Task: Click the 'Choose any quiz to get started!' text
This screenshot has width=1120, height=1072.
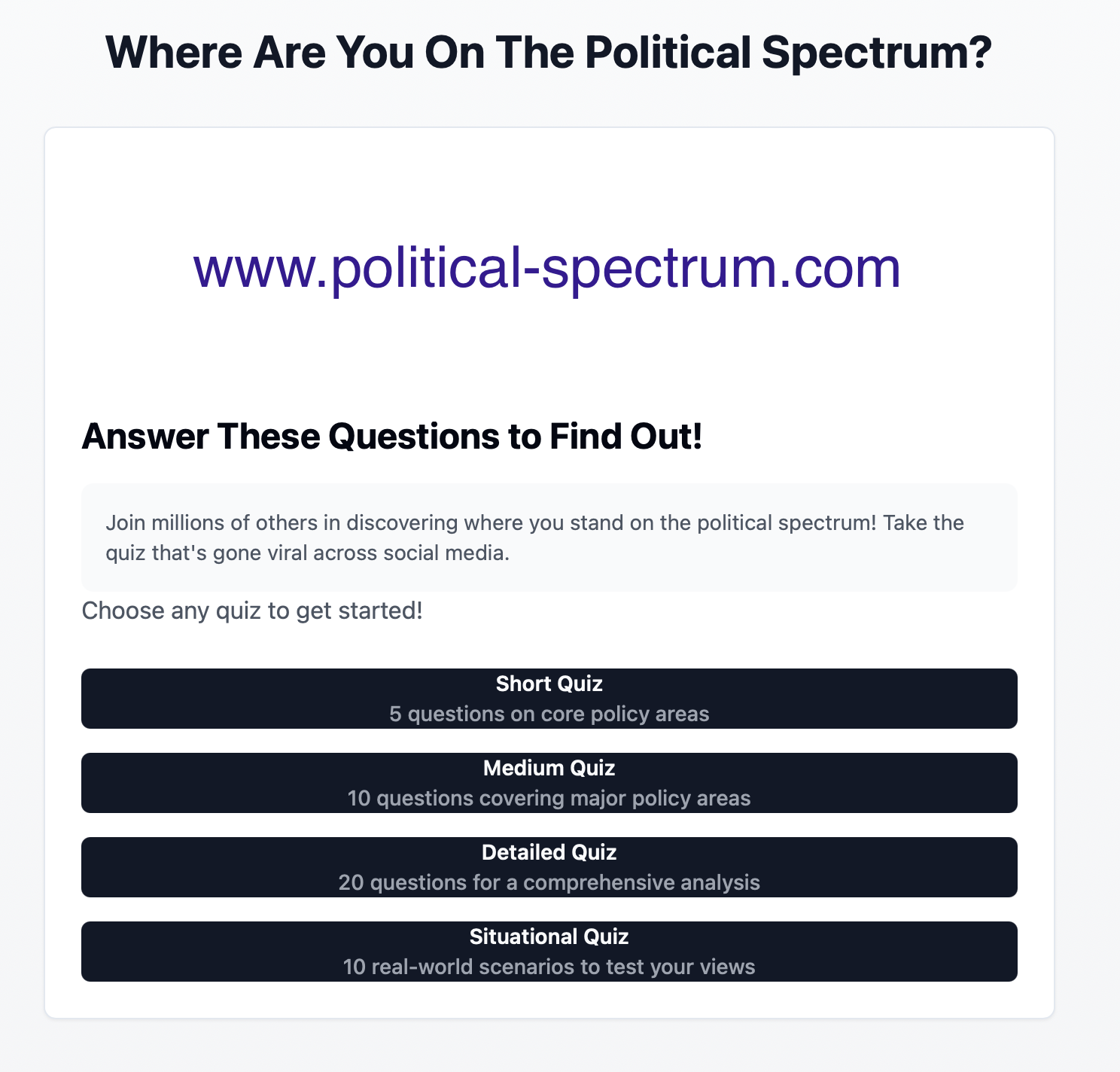Action: pyautogui.click(x=251, y=611)
